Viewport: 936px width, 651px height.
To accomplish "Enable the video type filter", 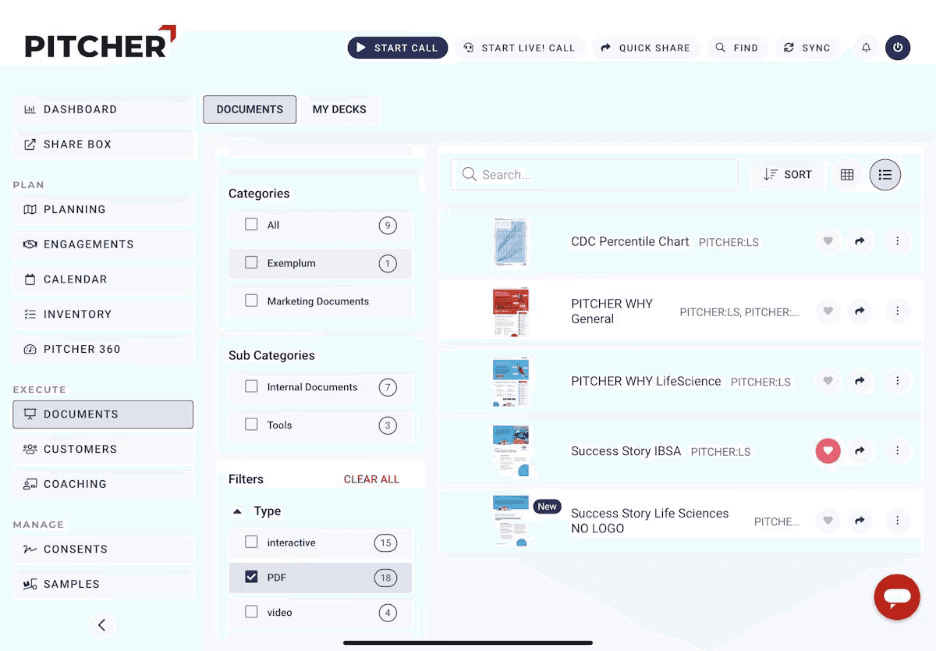I will click(251, 612).
